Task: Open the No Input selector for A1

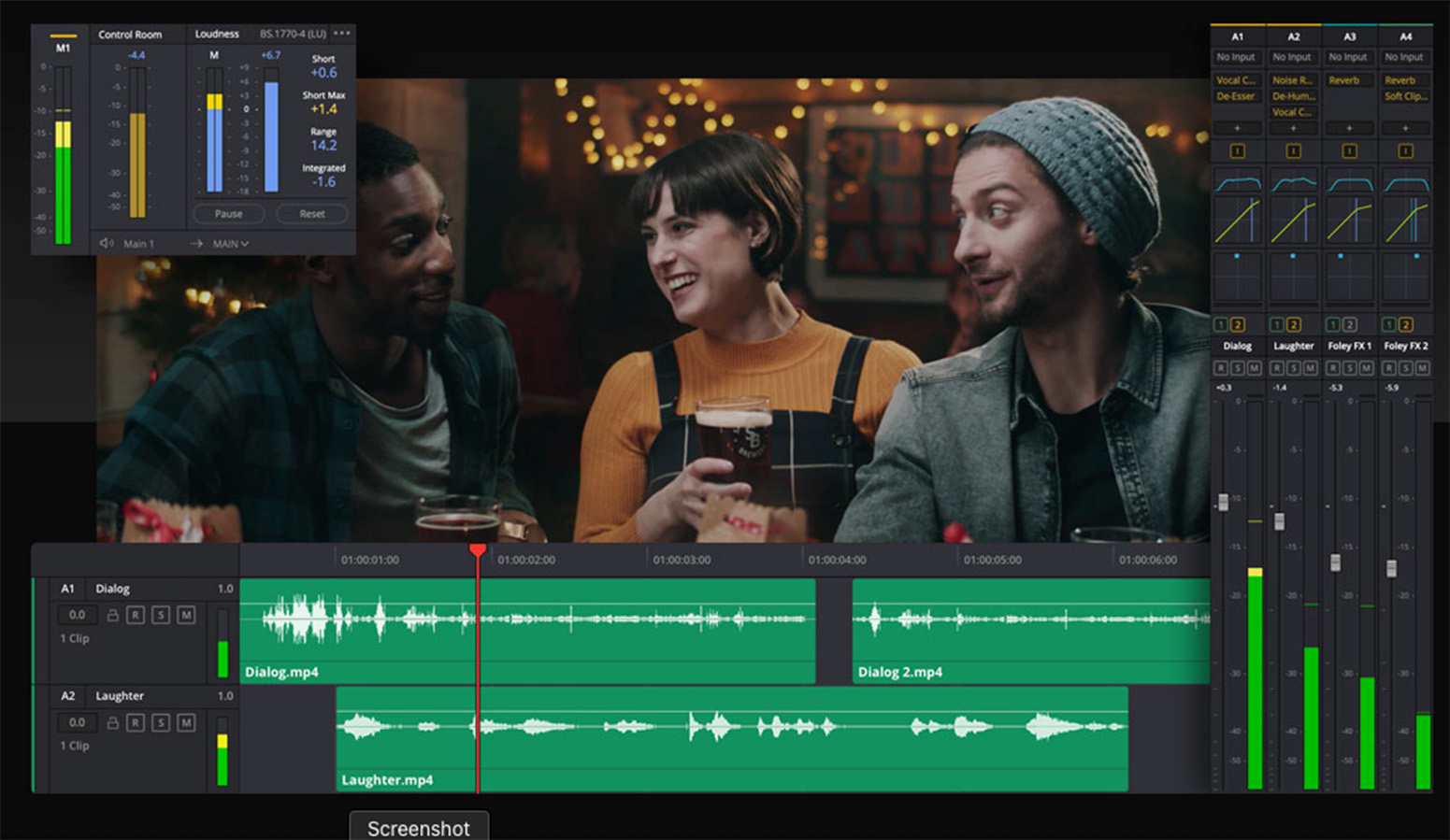Action: pos(1236,57)
